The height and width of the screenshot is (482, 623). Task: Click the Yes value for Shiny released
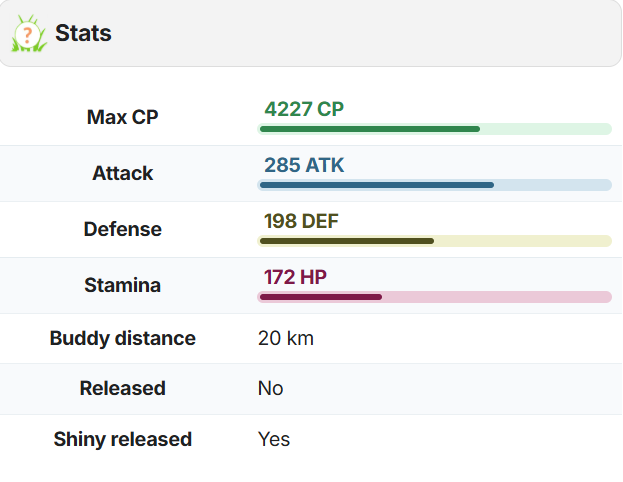click(274, 439)
